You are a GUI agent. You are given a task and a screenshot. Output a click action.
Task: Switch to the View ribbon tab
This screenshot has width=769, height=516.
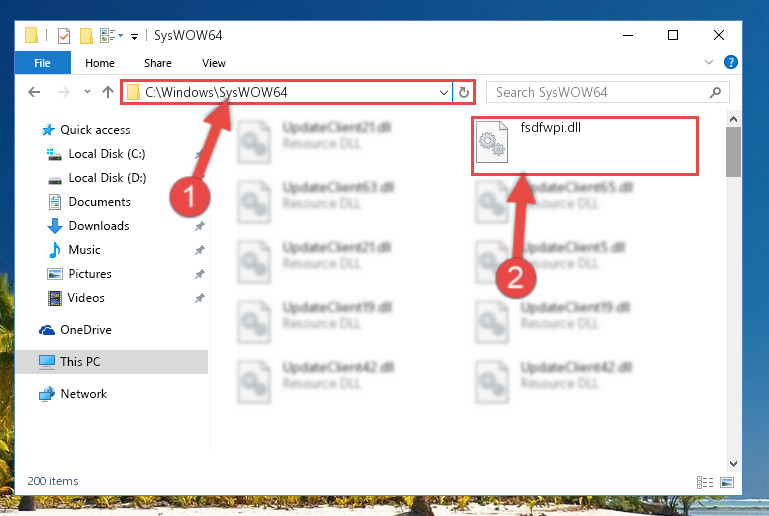pos(214,63)
